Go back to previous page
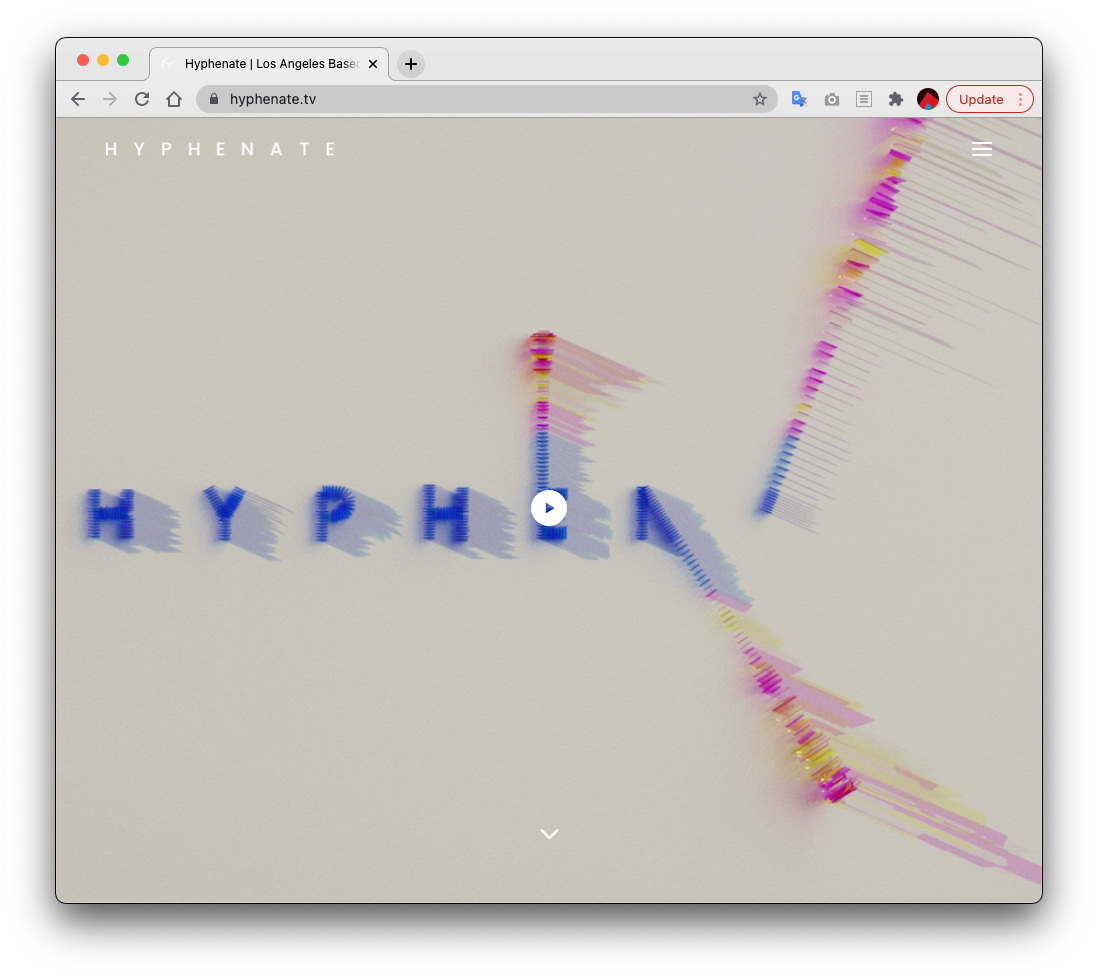 coord(78,99)
